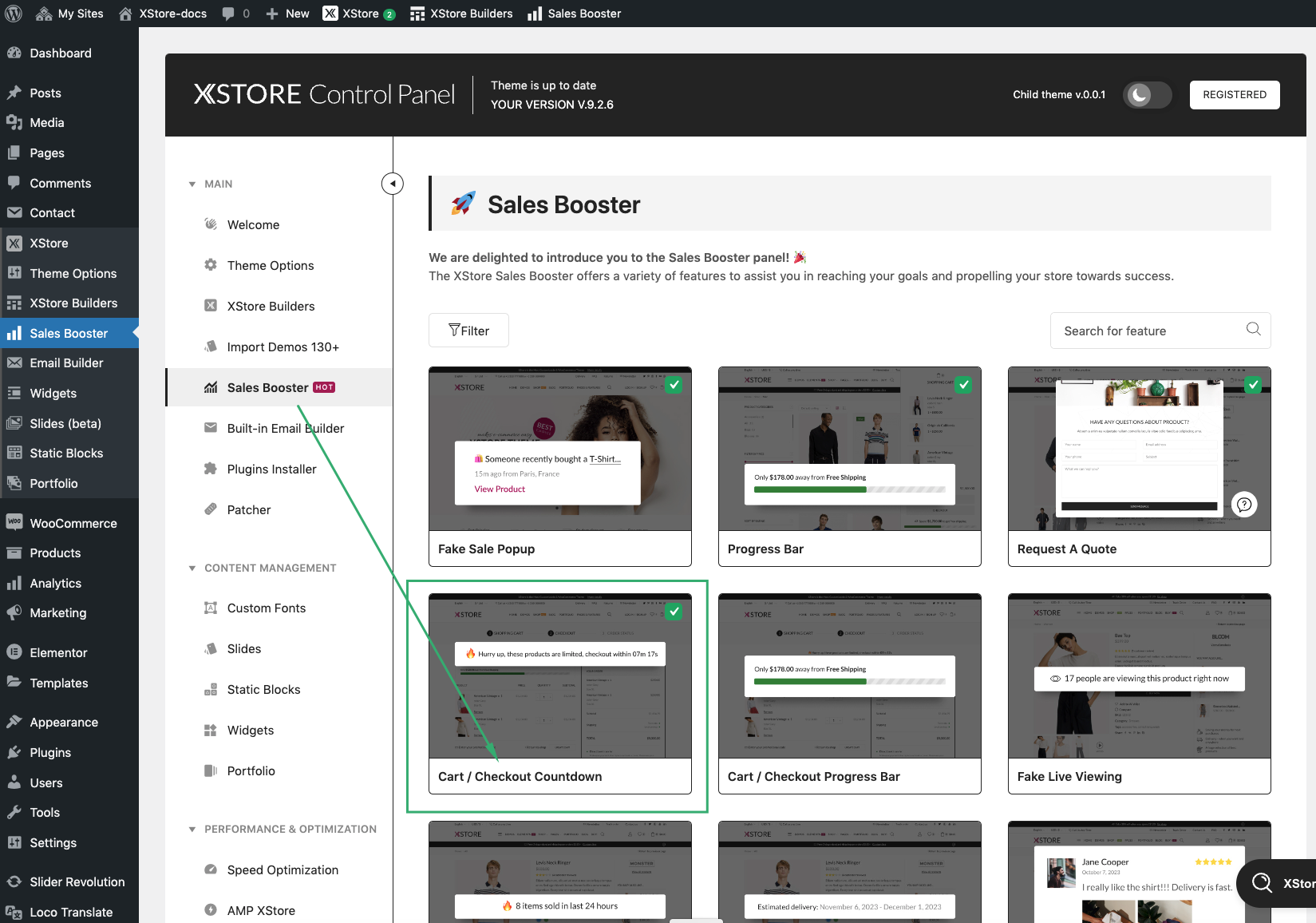Click the Appearance brush icon
Viewport: 1316px width, 923px height.
(x=14, y=722)
